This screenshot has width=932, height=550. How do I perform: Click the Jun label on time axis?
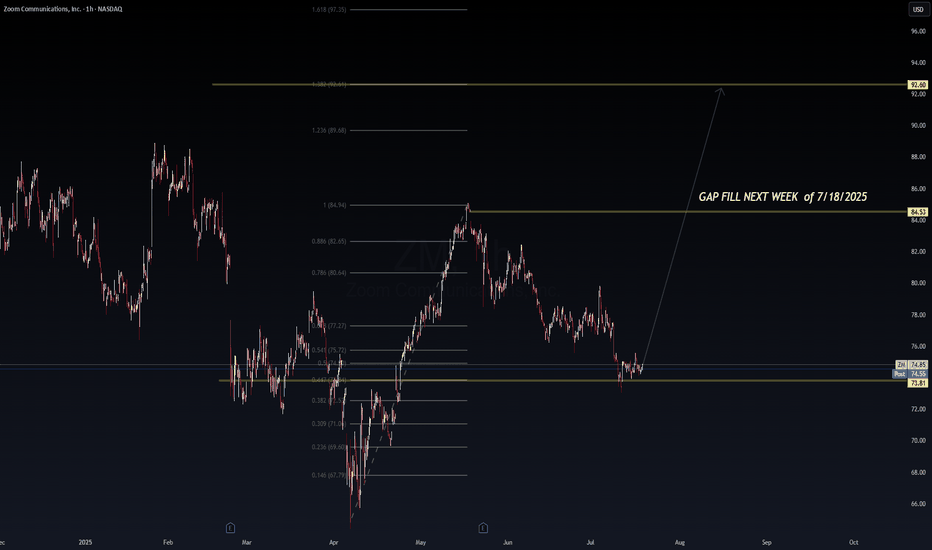coord(508,542)
